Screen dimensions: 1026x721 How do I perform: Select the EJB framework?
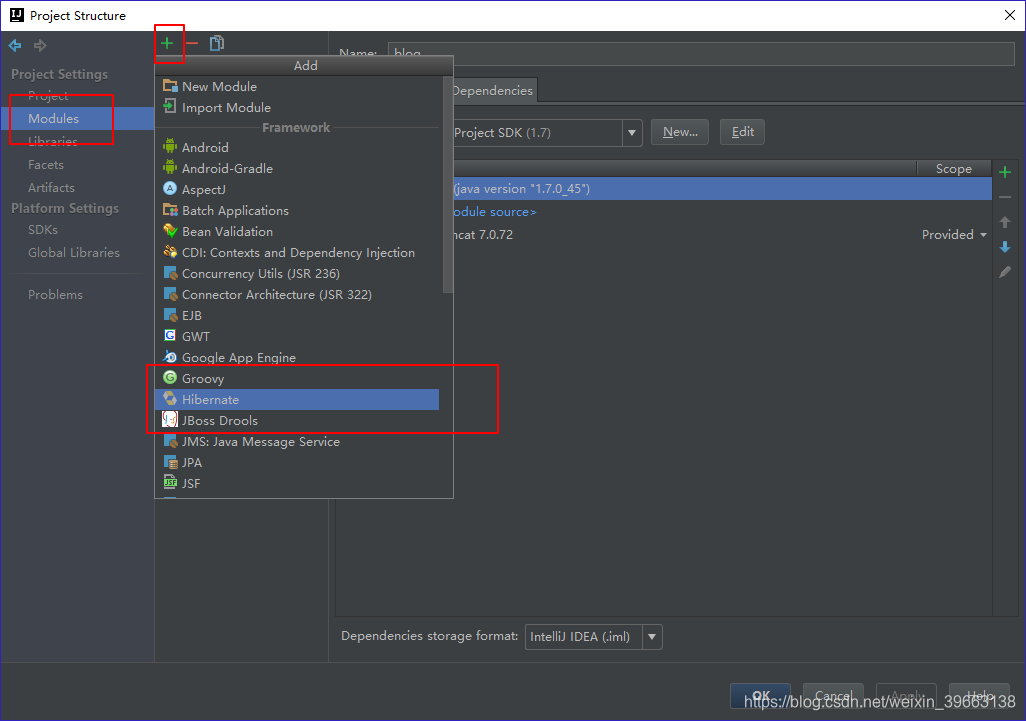(299, 315)
